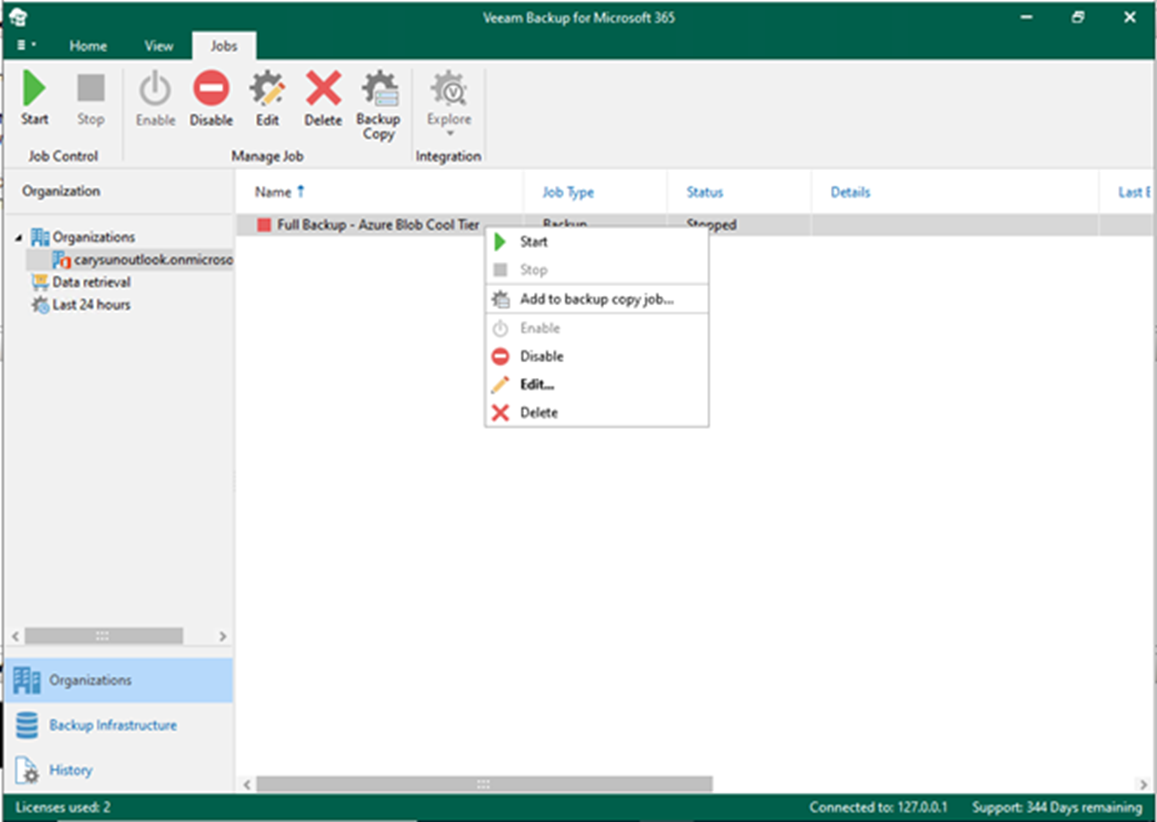Screen dimensions: 1157x822
Task: Open the History navigation pane
Action: coord(119,770)
